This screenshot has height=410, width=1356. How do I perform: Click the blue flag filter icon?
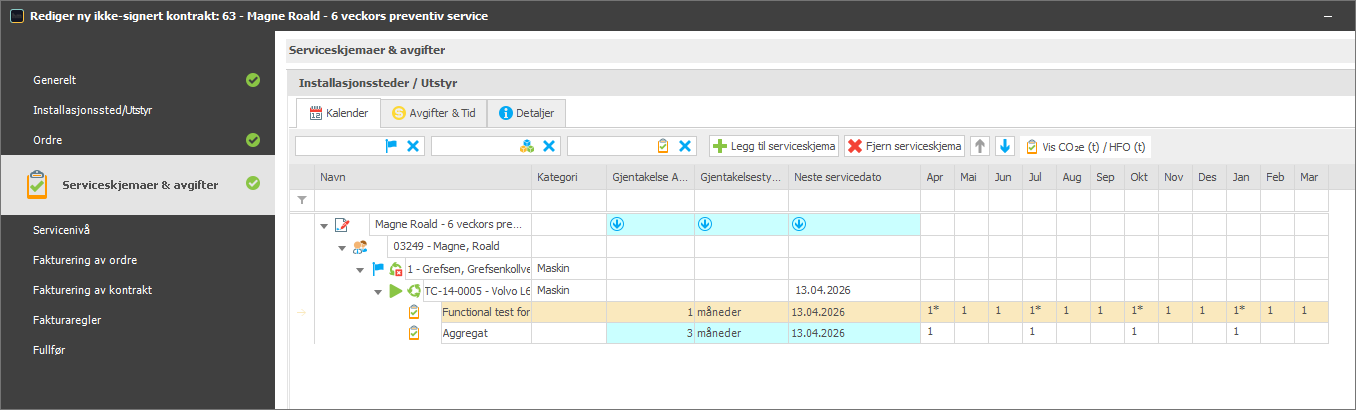391,146
